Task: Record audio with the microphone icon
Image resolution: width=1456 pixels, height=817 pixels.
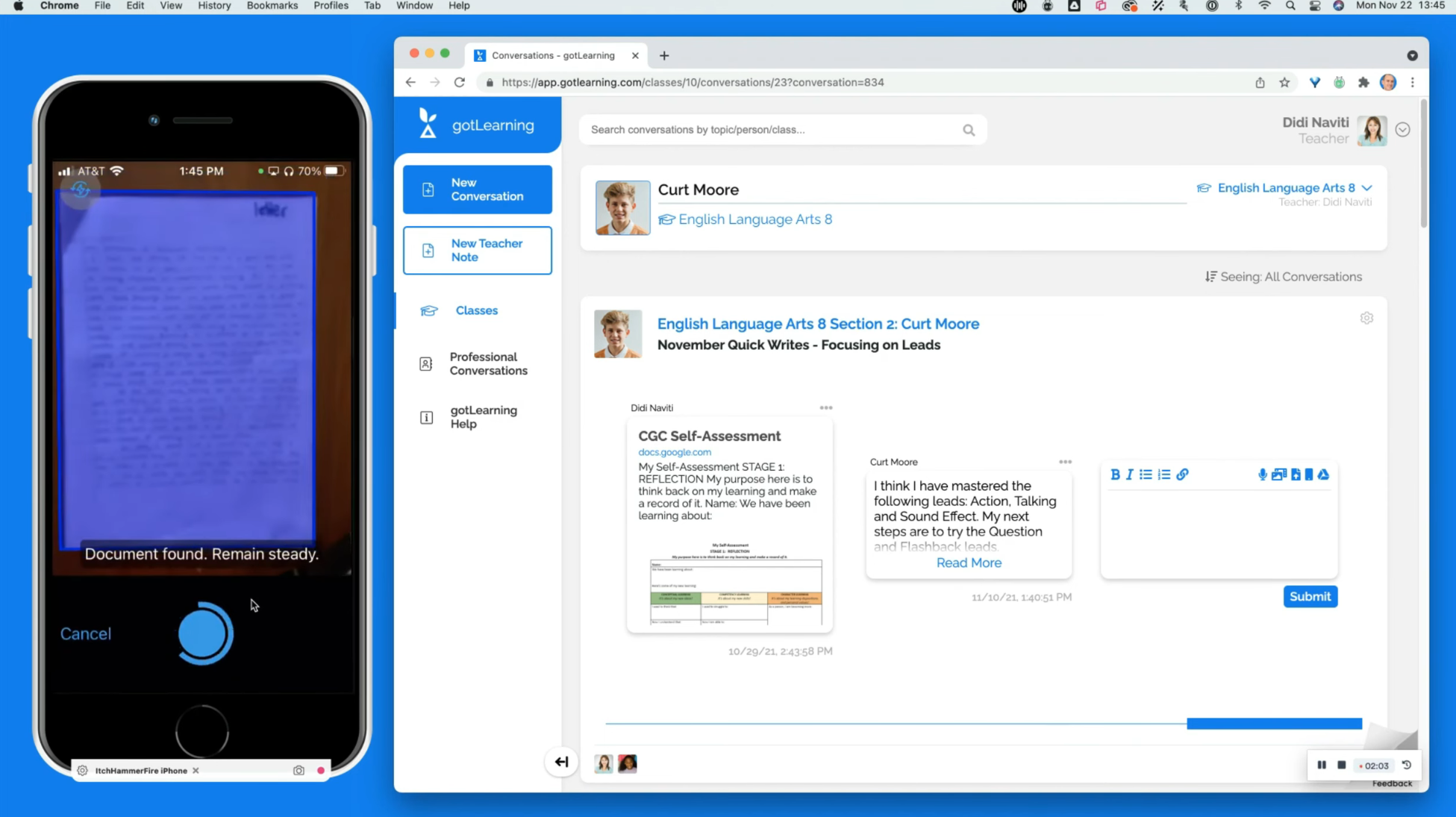Action: (1262, 475)
